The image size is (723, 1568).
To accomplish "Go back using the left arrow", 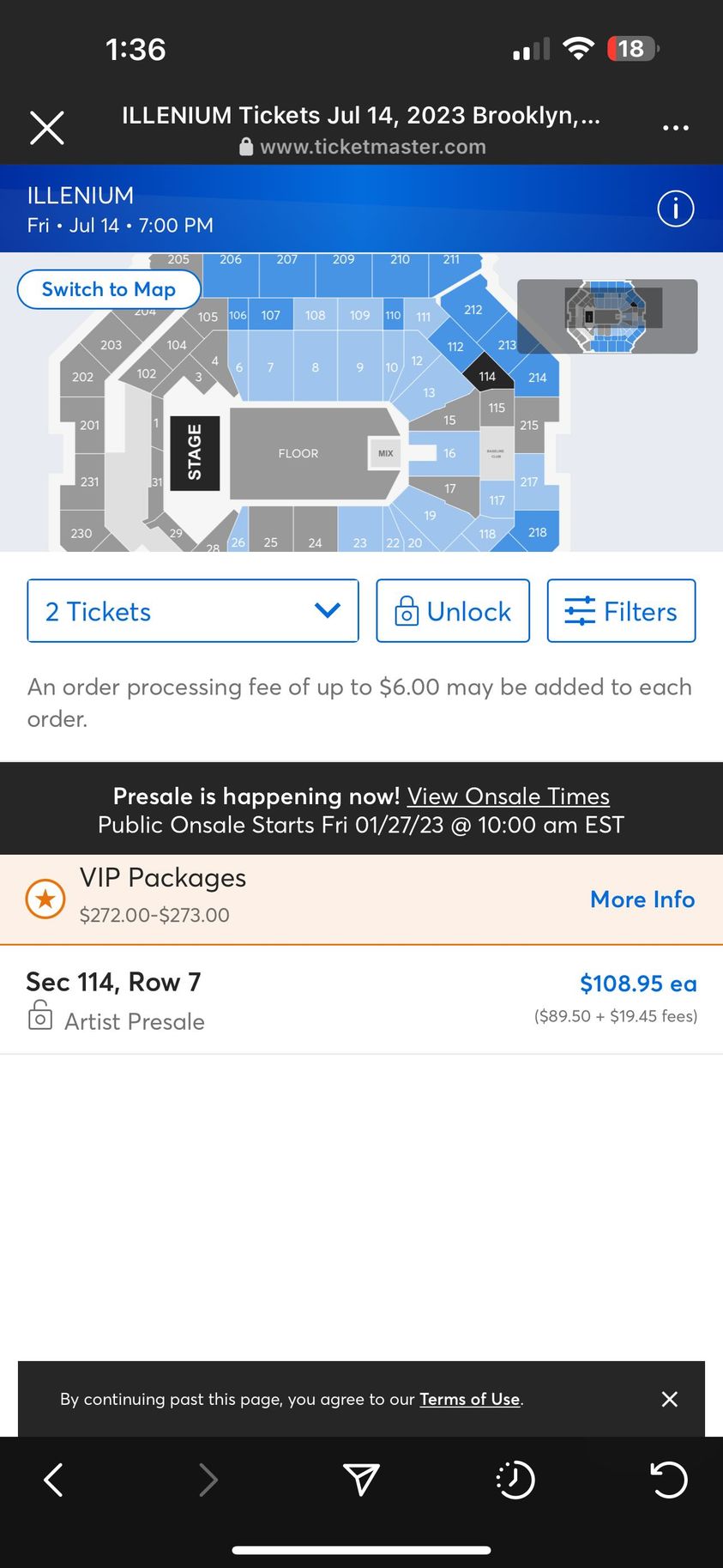I will [53, 1480].
